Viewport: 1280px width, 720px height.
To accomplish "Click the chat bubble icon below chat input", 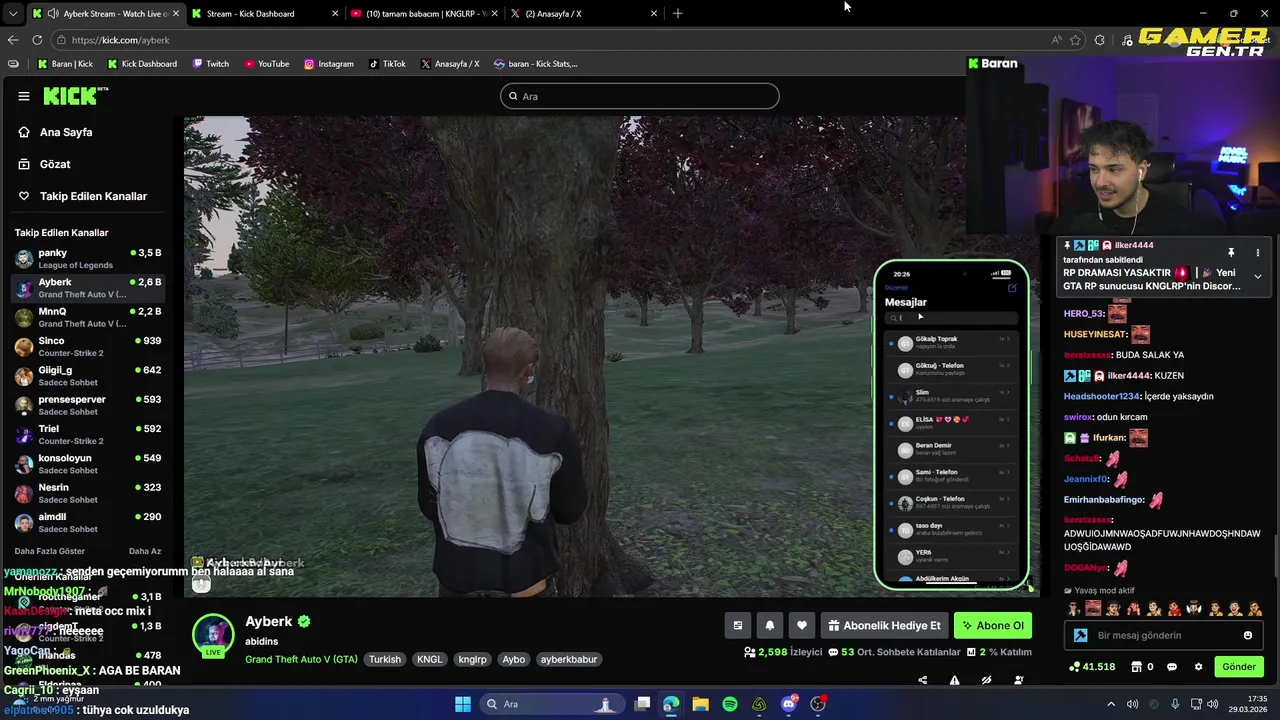I will pyautogui.click(x=1172, y=667).
